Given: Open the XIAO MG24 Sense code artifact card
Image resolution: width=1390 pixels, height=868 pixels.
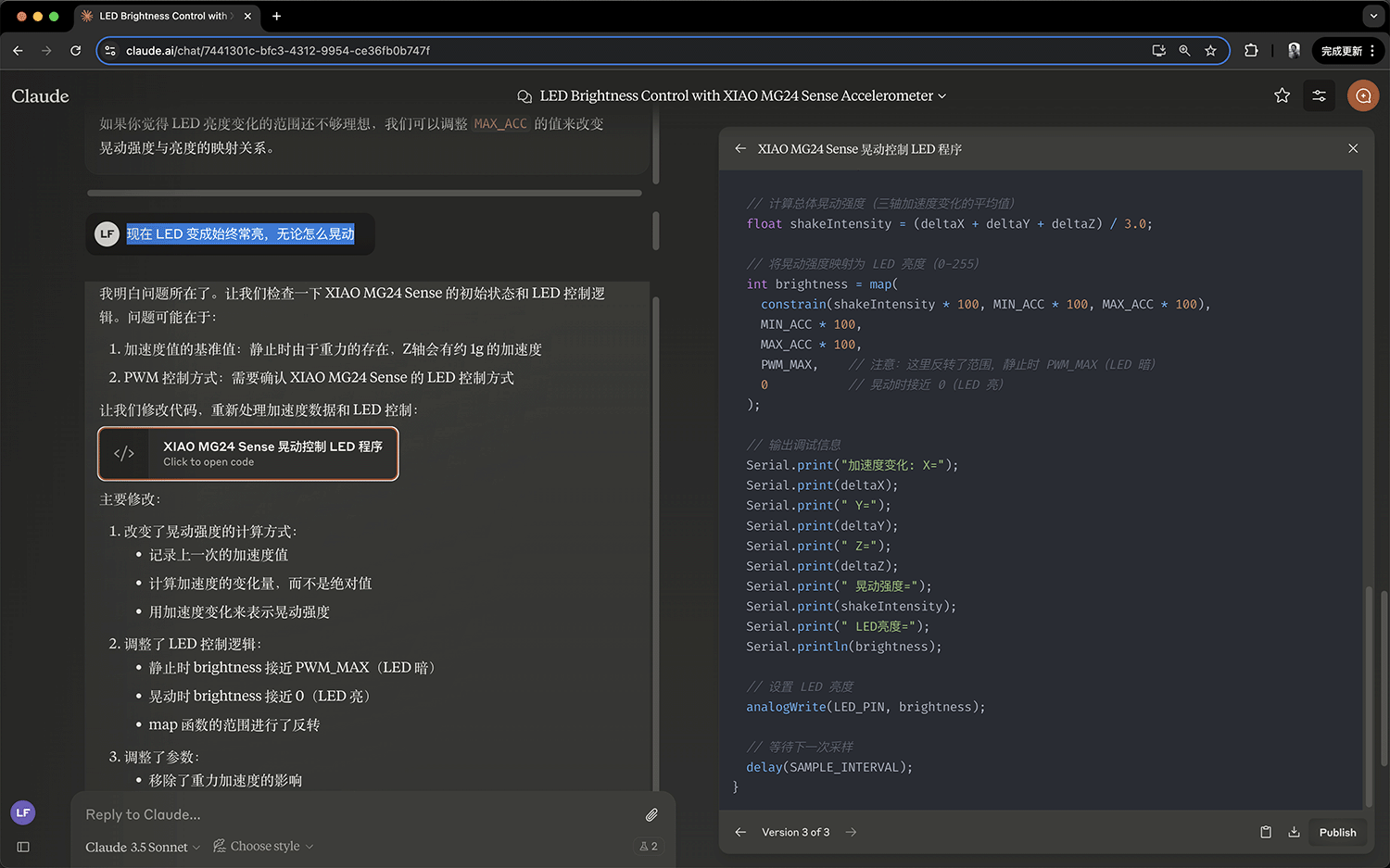Looking at the screenshot, I should [x=248, y=453].
